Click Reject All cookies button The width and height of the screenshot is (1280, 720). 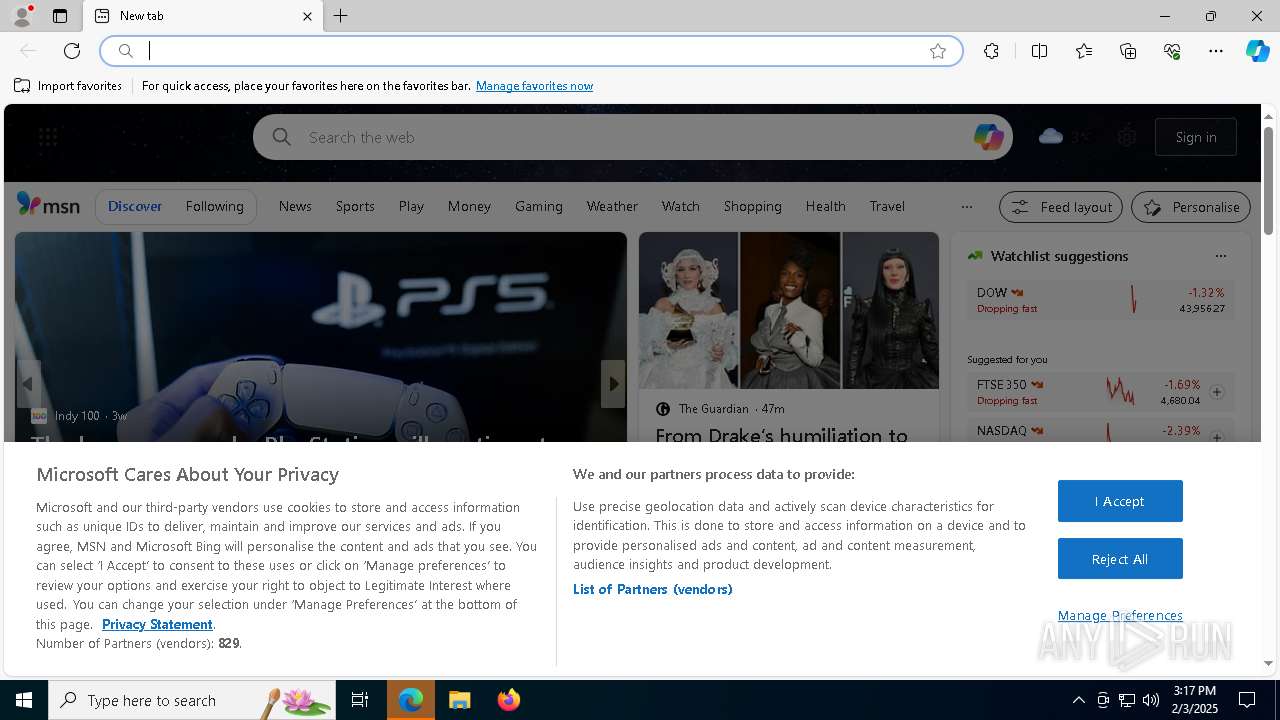pyautogui.click(x=1120, y=559)
